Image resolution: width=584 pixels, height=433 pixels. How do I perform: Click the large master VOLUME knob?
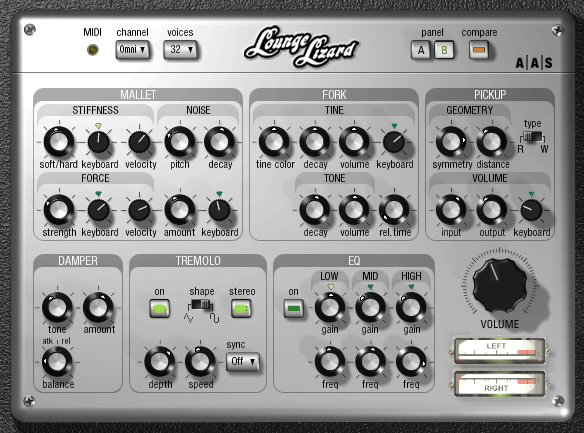tap(499, 285)
